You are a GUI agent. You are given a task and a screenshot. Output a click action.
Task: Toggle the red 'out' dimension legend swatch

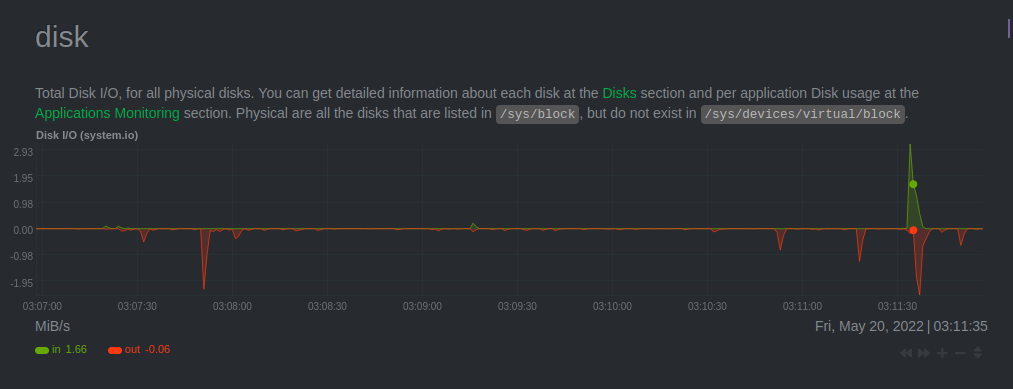tap(115, 350)
